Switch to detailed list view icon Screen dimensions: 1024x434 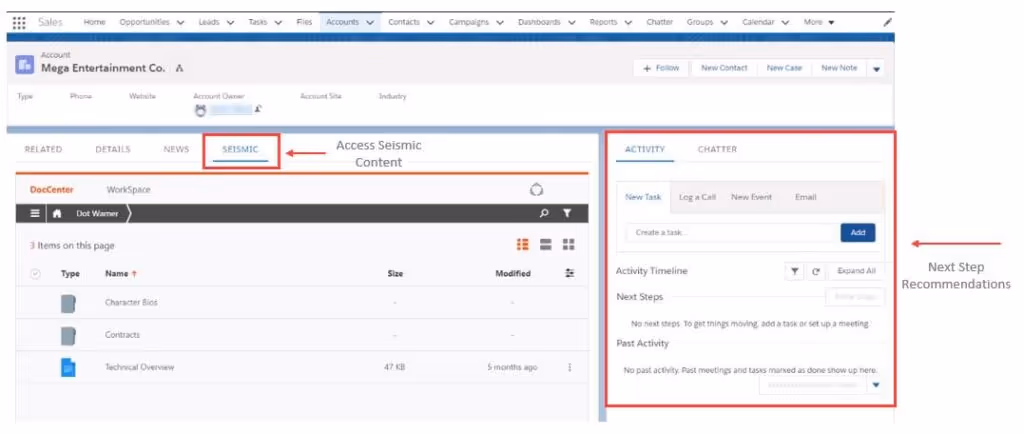[x=522, y=244]
